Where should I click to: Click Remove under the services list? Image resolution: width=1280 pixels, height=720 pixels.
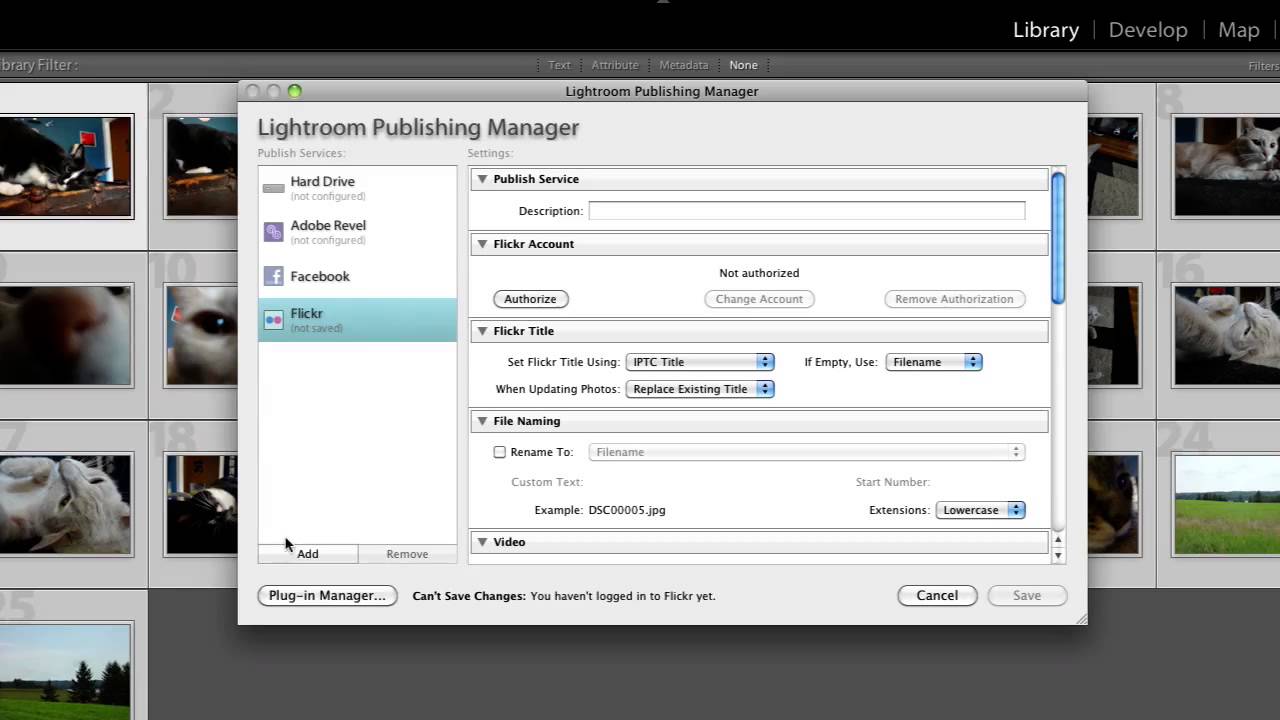407,554
